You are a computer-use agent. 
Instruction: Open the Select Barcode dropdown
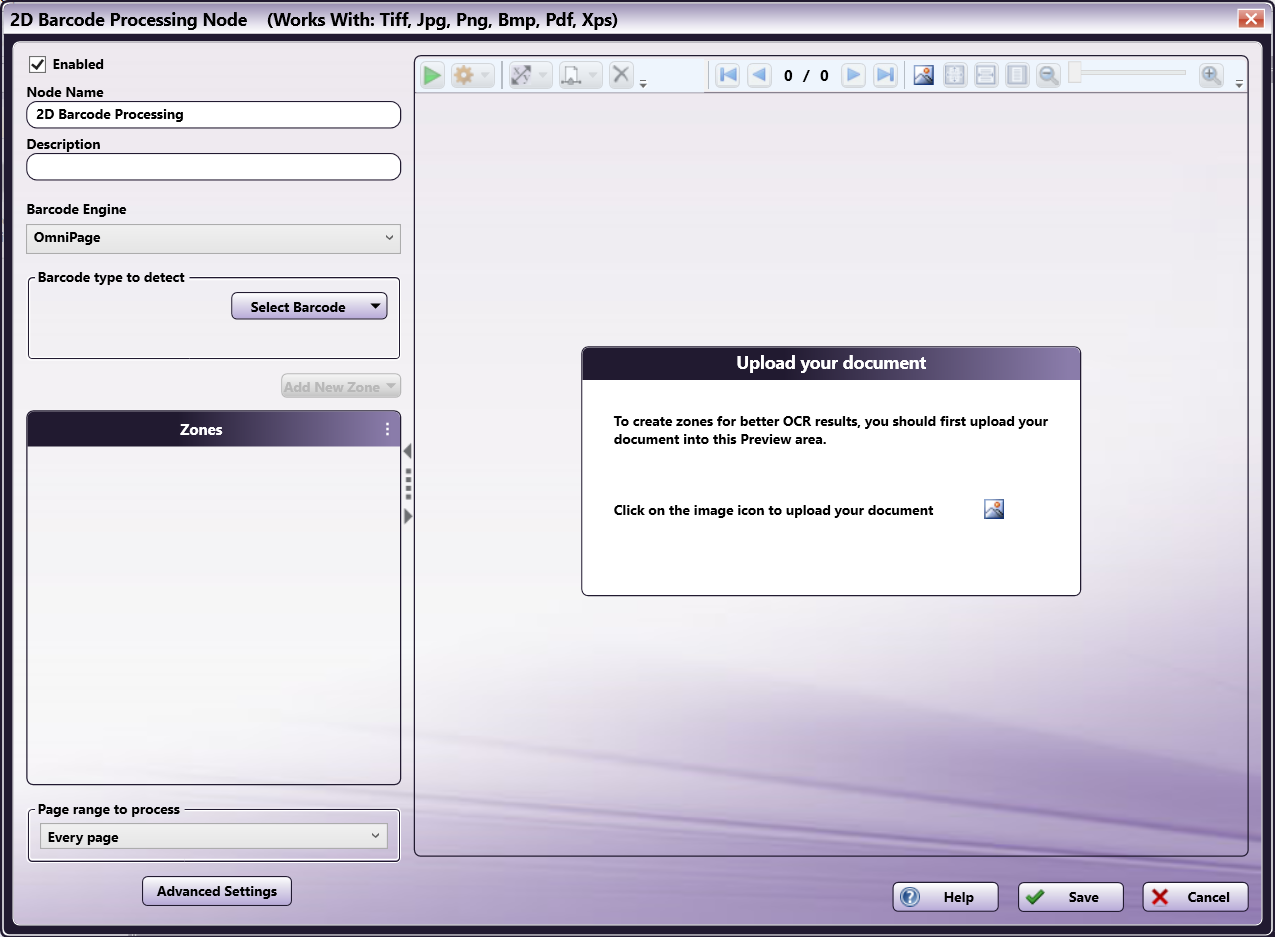pyautogui.click(x=309, y=307)
